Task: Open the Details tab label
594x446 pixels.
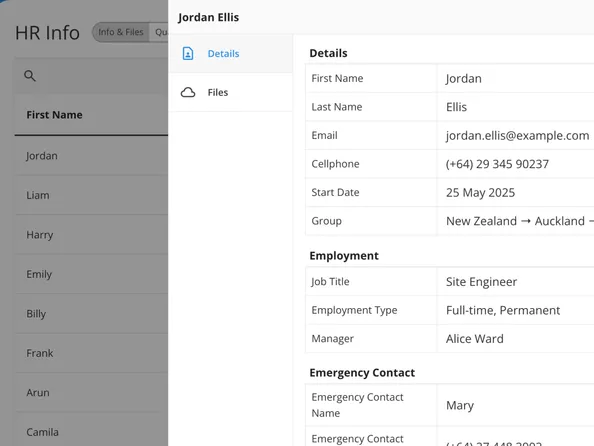Action: click(x=224, y=53)
